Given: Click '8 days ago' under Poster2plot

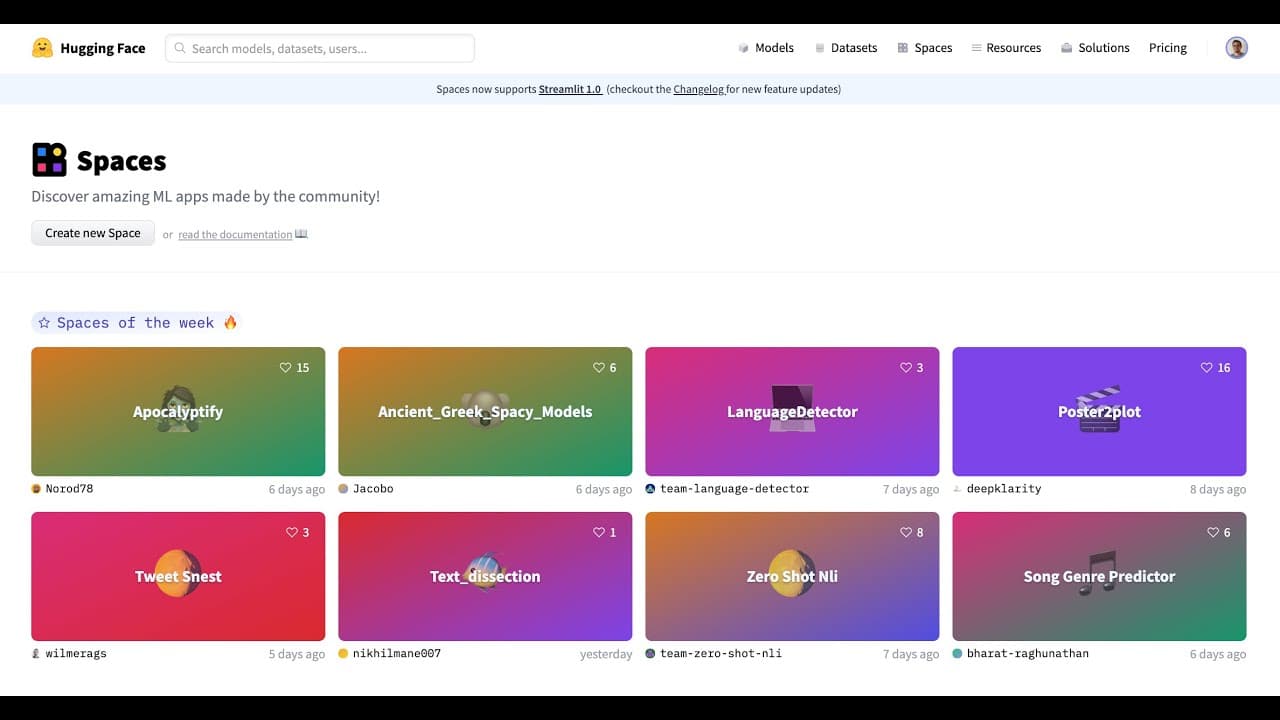Looking at the screenshot, I should pyautogui.click(x=1218, y=490).
